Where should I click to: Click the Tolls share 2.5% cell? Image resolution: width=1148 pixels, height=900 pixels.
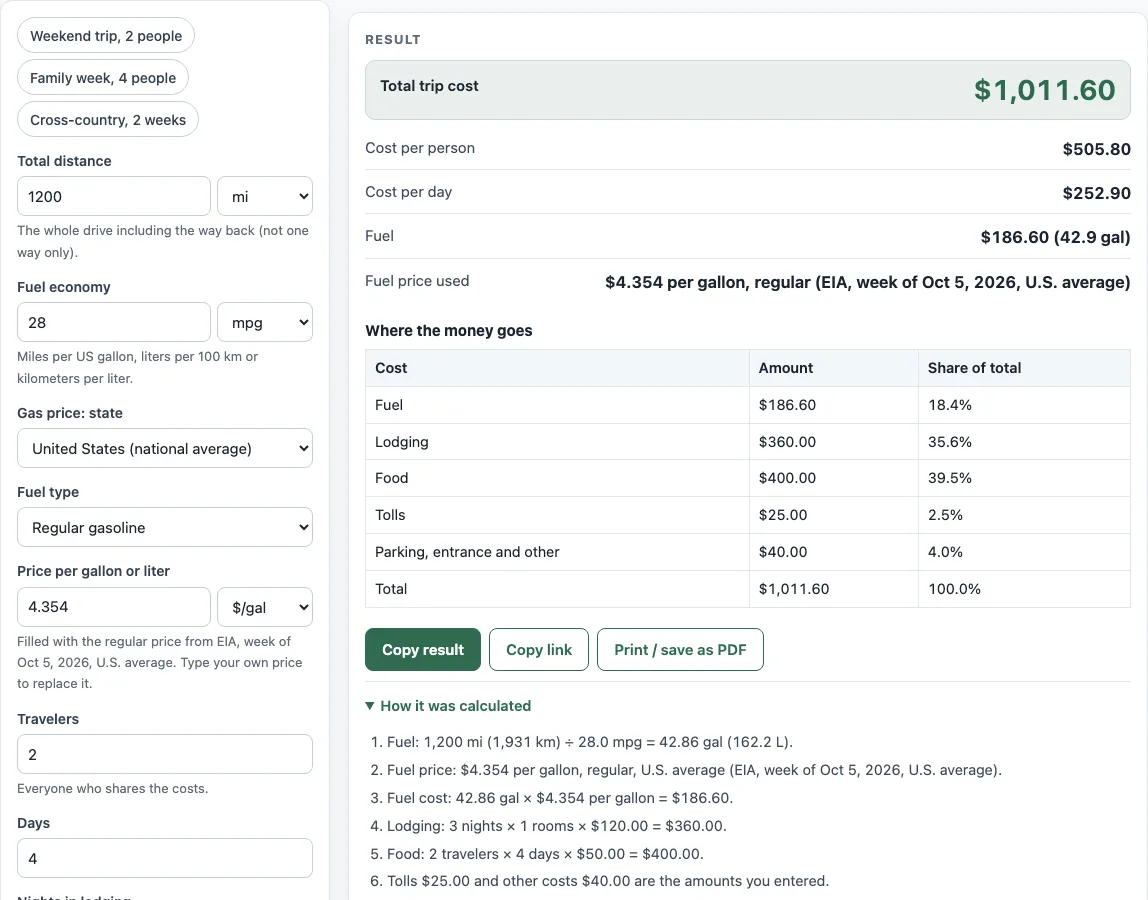[1024, 515]
